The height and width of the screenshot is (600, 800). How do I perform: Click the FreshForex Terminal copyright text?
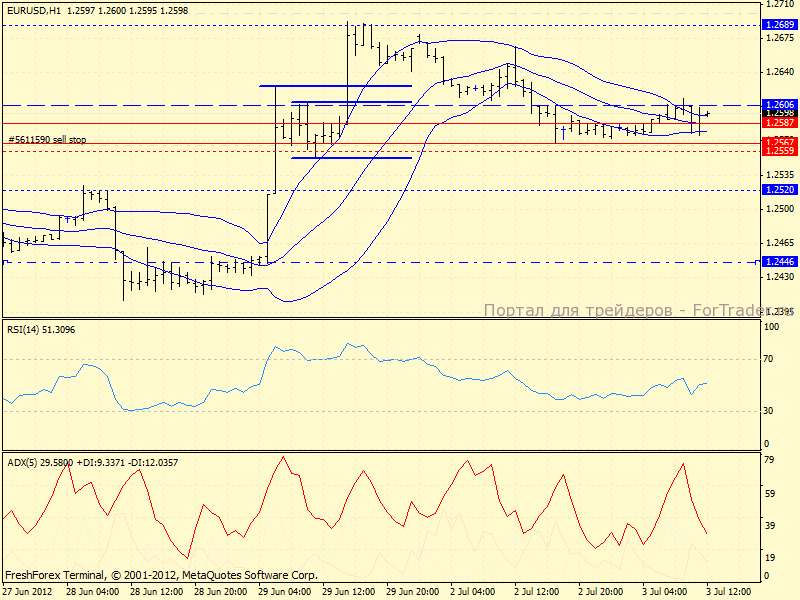pos(162,576)
